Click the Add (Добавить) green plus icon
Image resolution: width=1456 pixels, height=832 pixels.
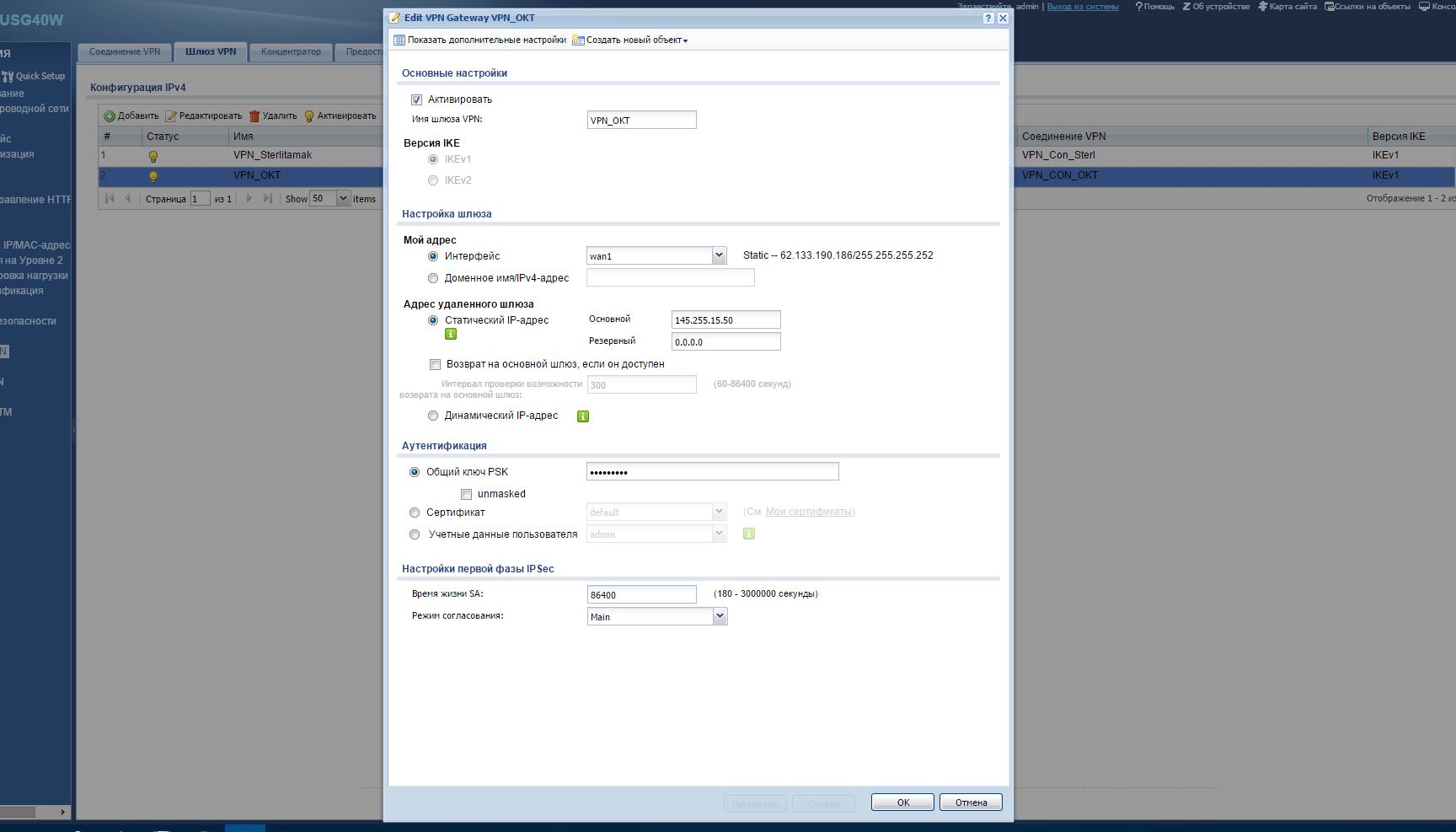tap(110, 116)
